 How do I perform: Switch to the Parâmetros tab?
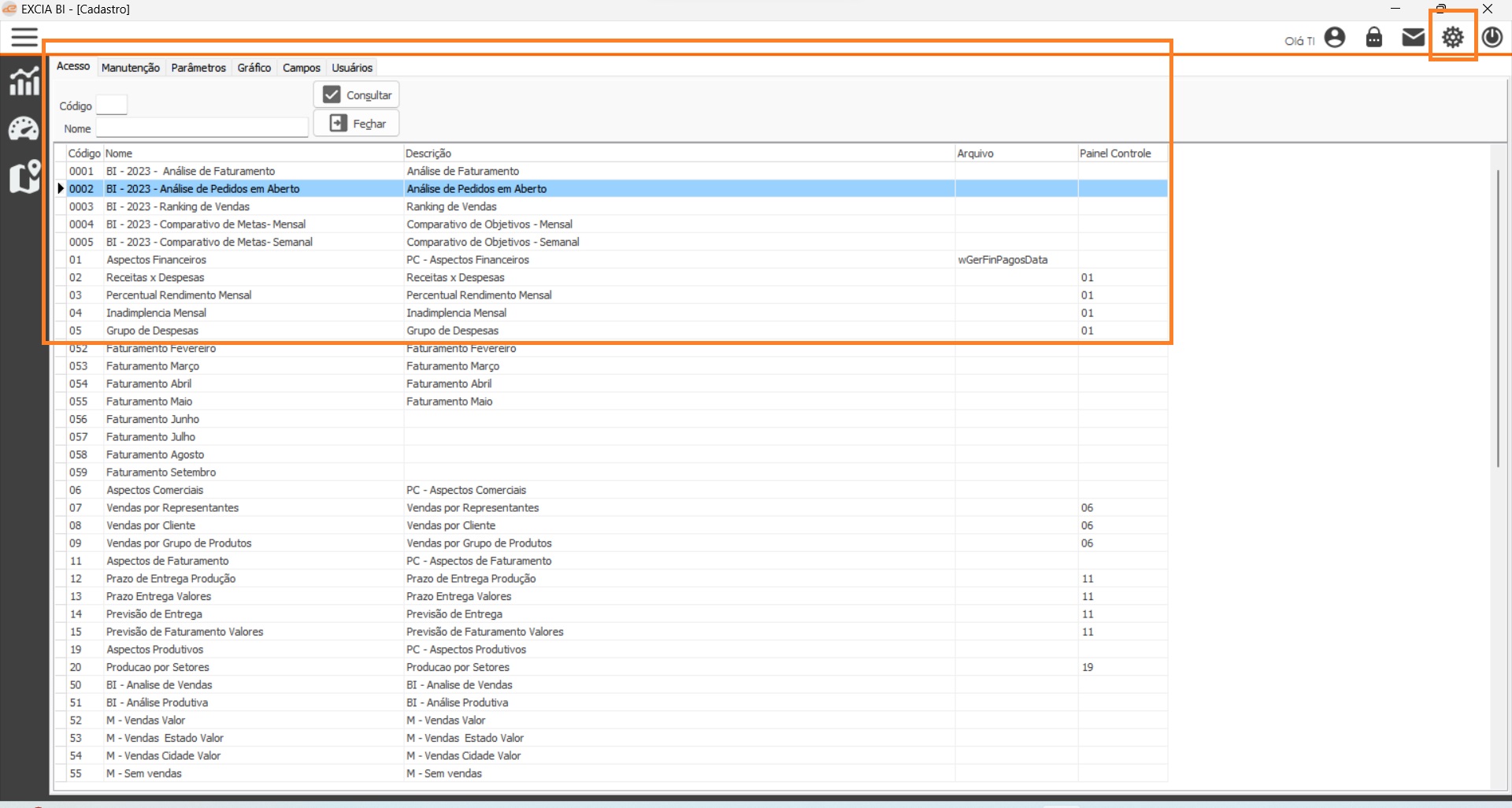click(x=198, y=68)
